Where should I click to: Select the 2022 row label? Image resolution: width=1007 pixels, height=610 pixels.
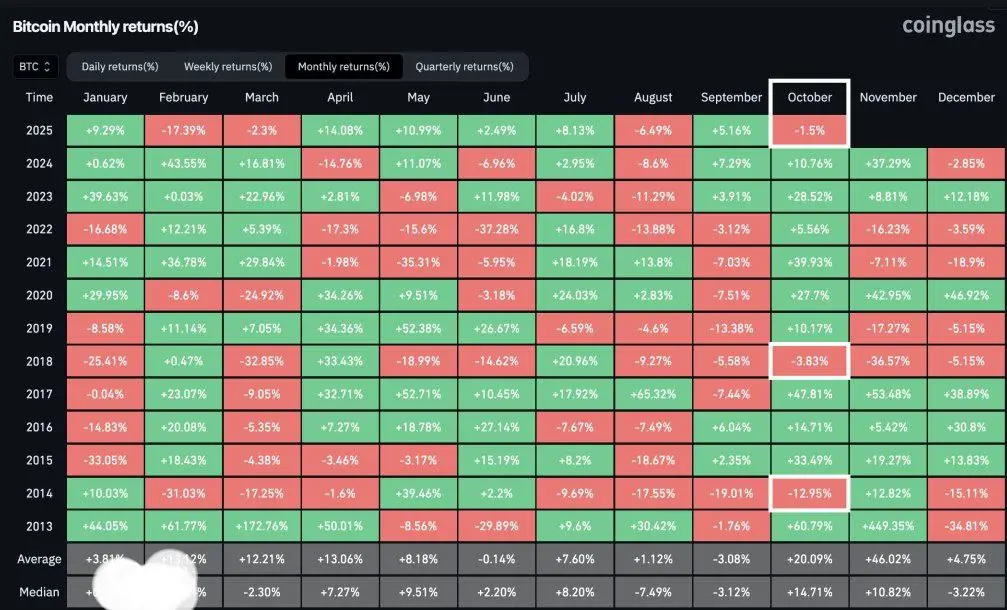pyautogui.click(x=39, y=229)
